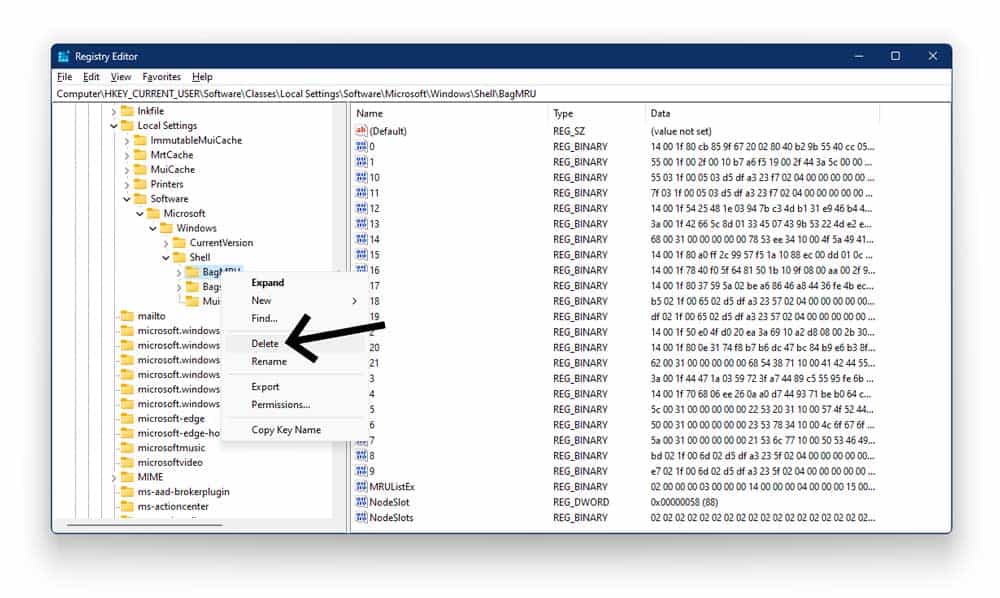
Task: Select the Shell folder icon
Action: point(179,258)
